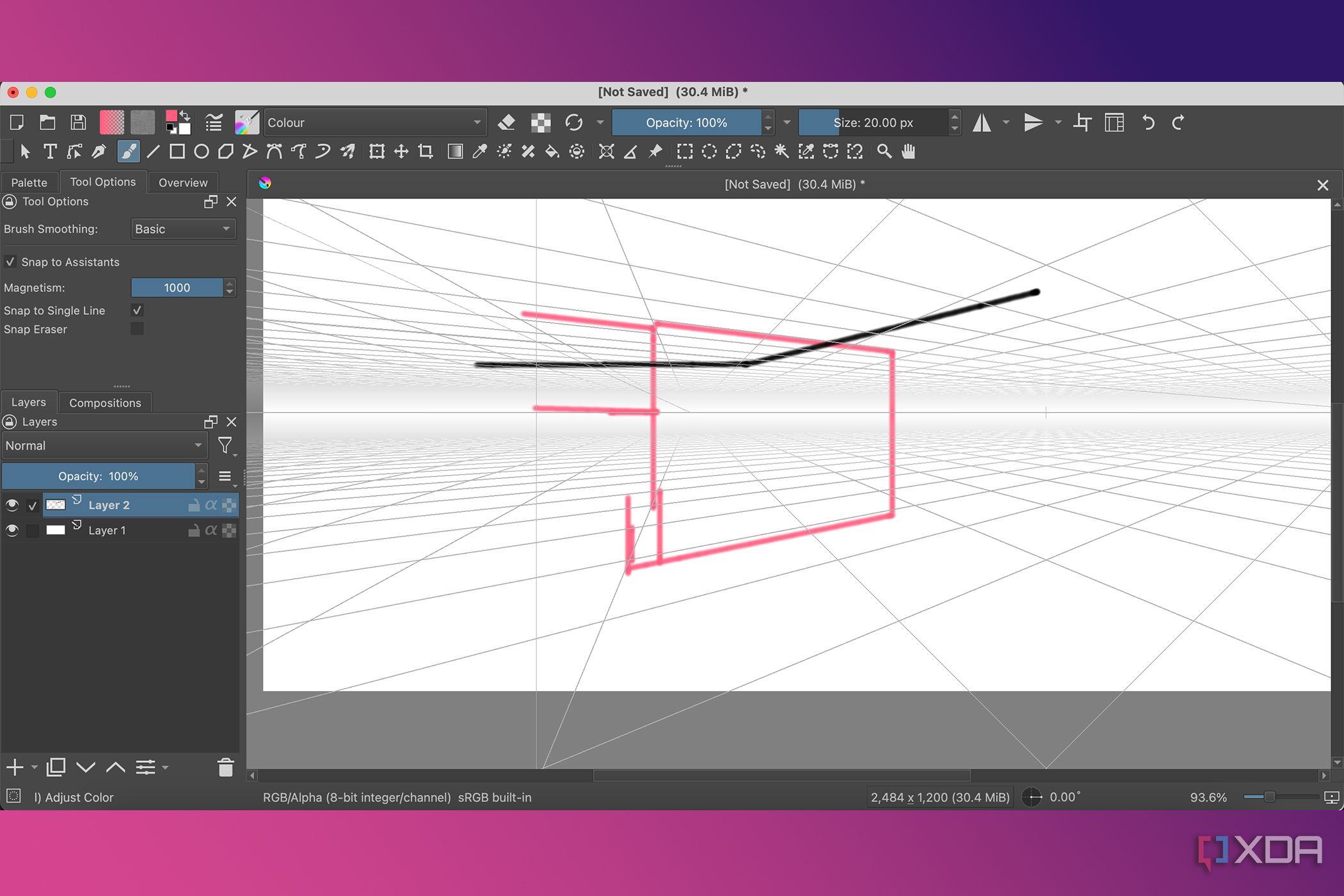Save the document with floppy icon
The height and width of the screenshot is (896, 1344).
[x=78, y=122]
